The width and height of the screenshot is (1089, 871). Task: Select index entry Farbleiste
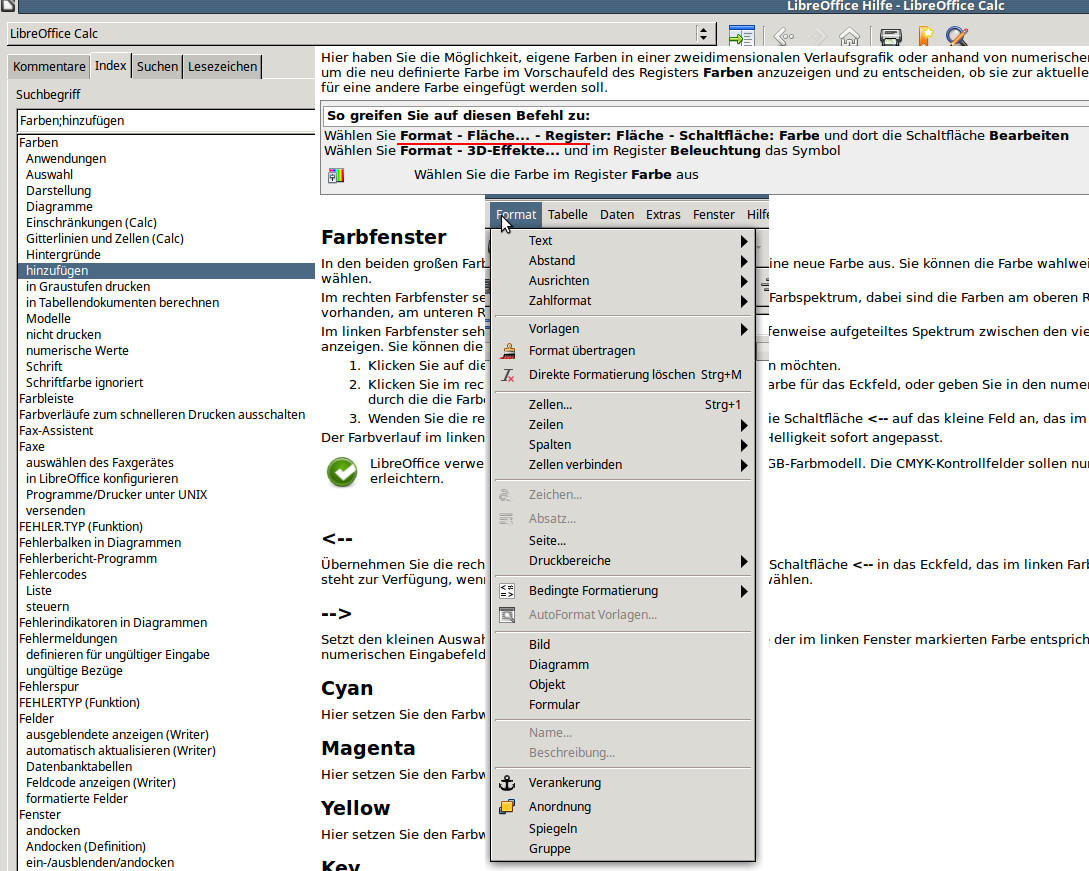47,399
